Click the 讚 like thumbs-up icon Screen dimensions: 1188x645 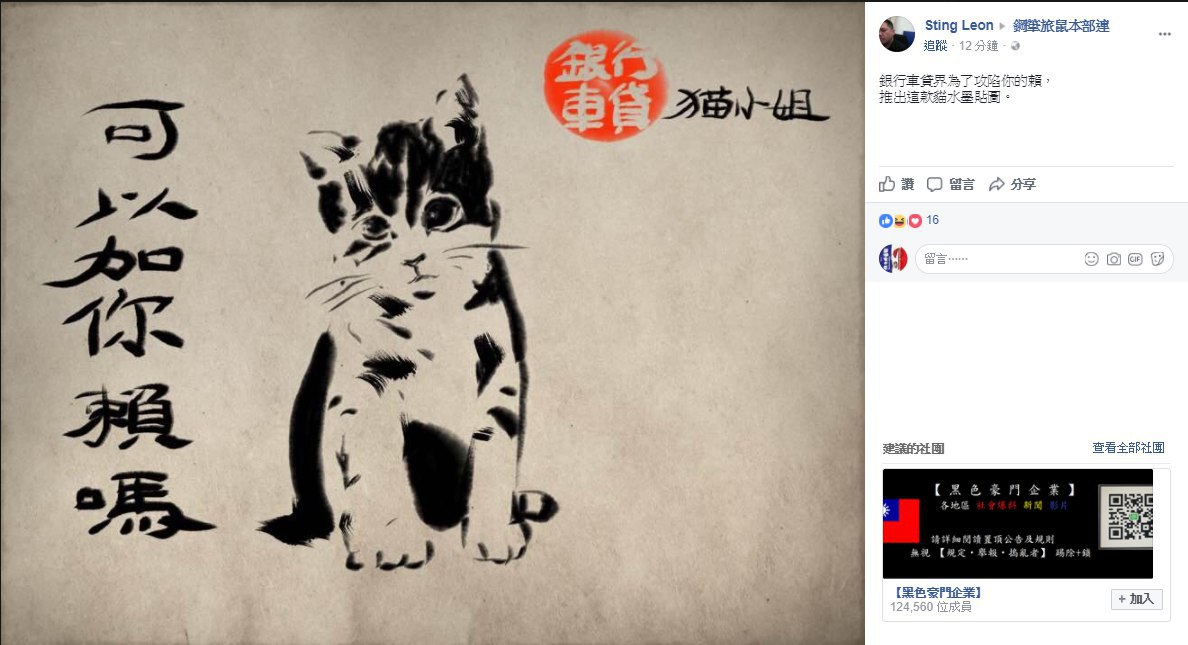(887, 183)
